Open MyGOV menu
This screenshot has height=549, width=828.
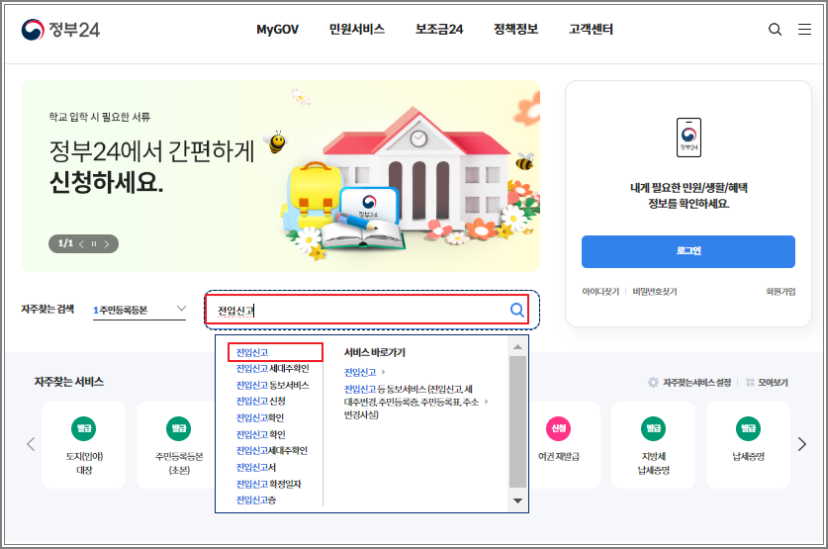click(277, 30)
